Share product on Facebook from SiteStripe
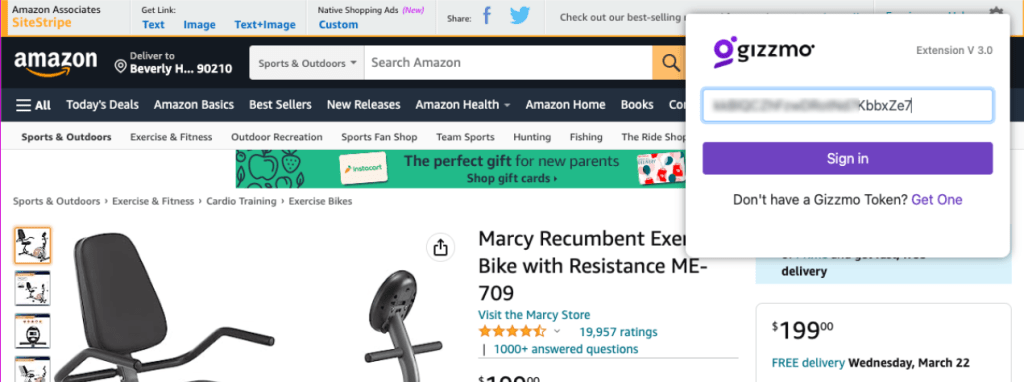 click(x=487, y=16)
